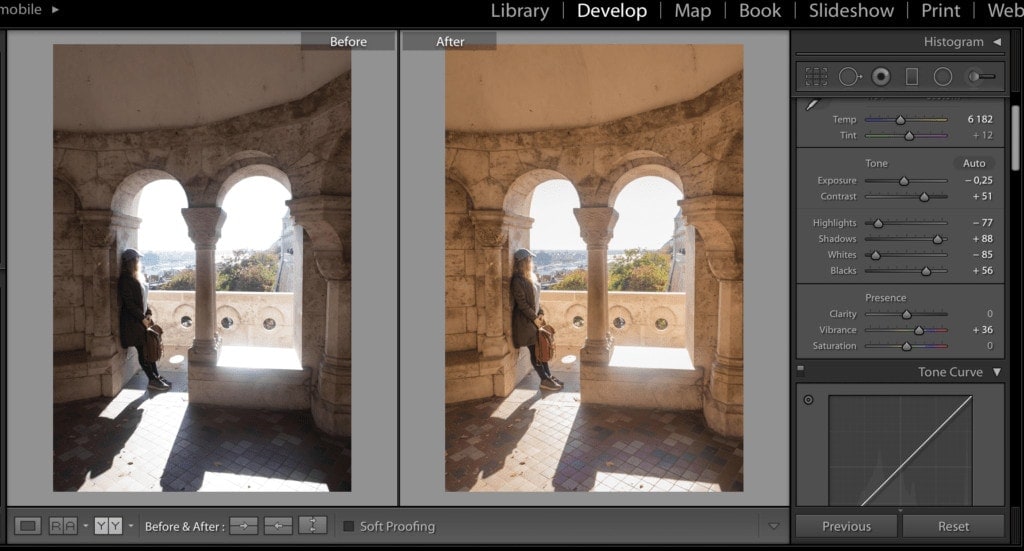The image size is (1024, 551).
Task: Copy Before settings to After
Action: tap(243, 526)
